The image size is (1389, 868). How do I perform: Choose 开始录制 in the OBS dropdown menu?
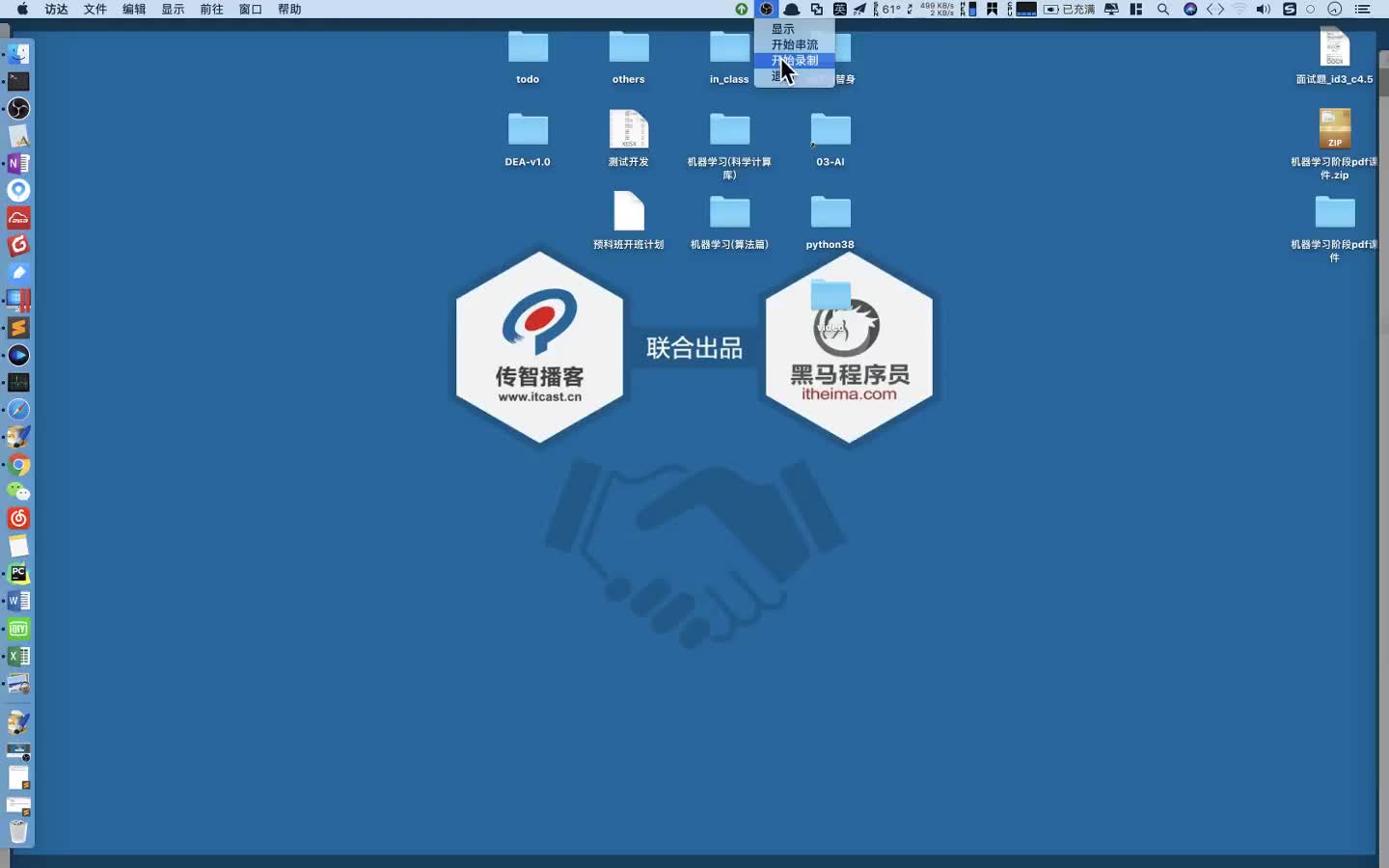click(794, 60)
